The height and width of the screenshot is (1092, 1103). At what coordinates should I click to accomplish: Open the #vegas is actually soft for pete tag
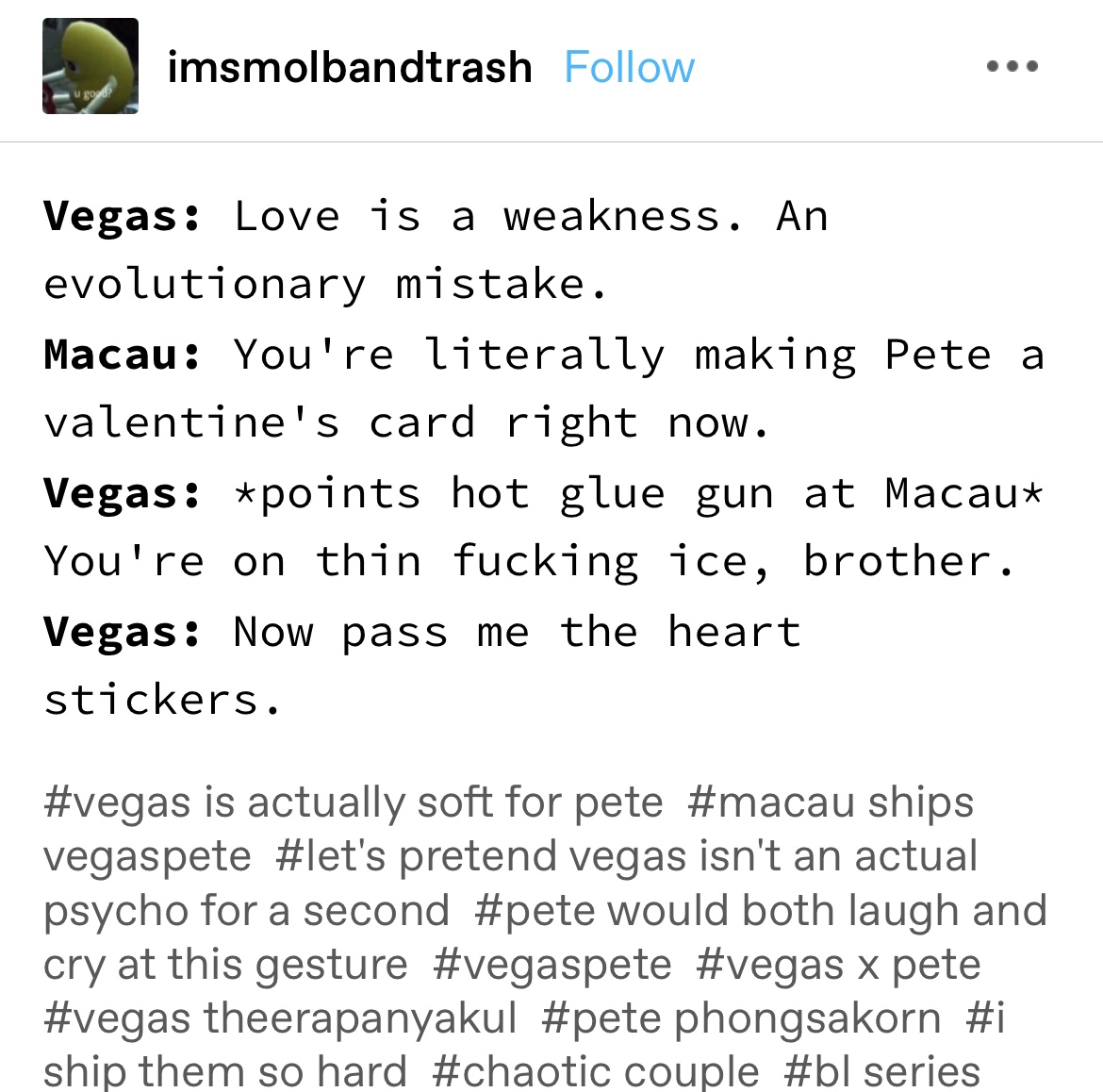coord(354,802)
